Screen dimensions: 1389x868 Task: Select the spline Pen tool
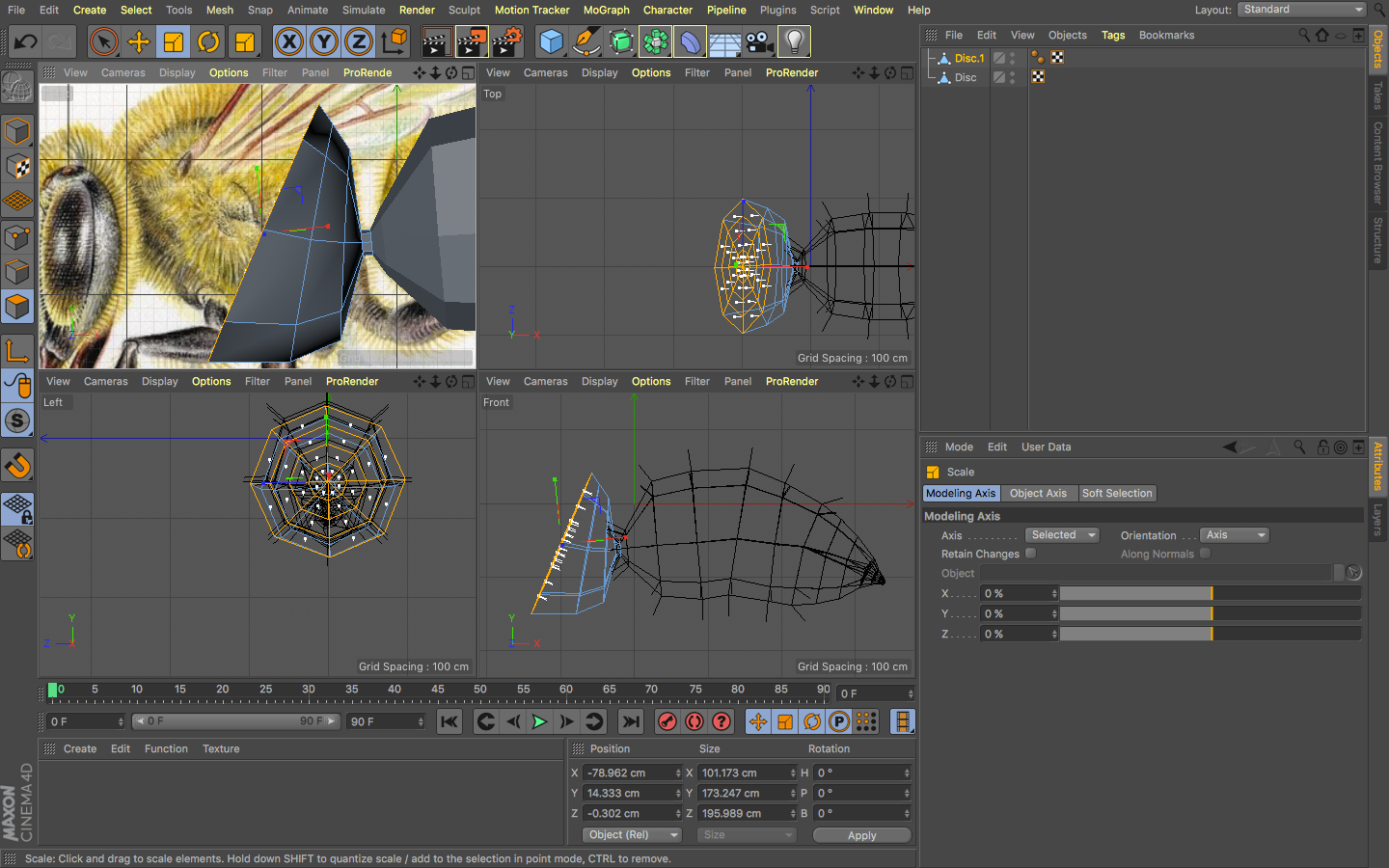[x=586, y=41]
